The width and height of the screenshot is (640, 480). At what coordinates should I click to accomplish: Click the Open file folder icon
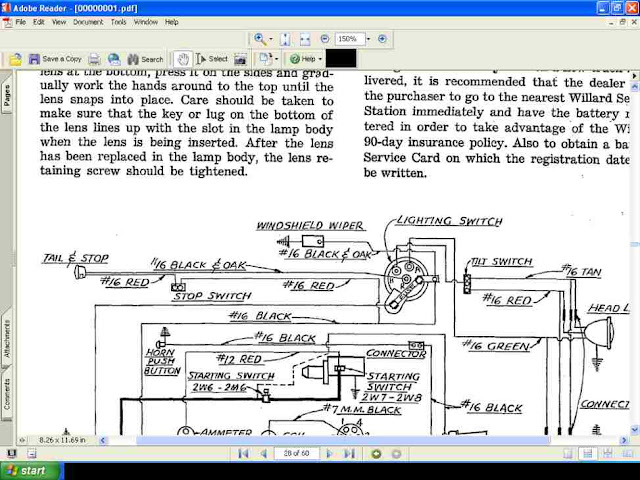pos(16,60)
